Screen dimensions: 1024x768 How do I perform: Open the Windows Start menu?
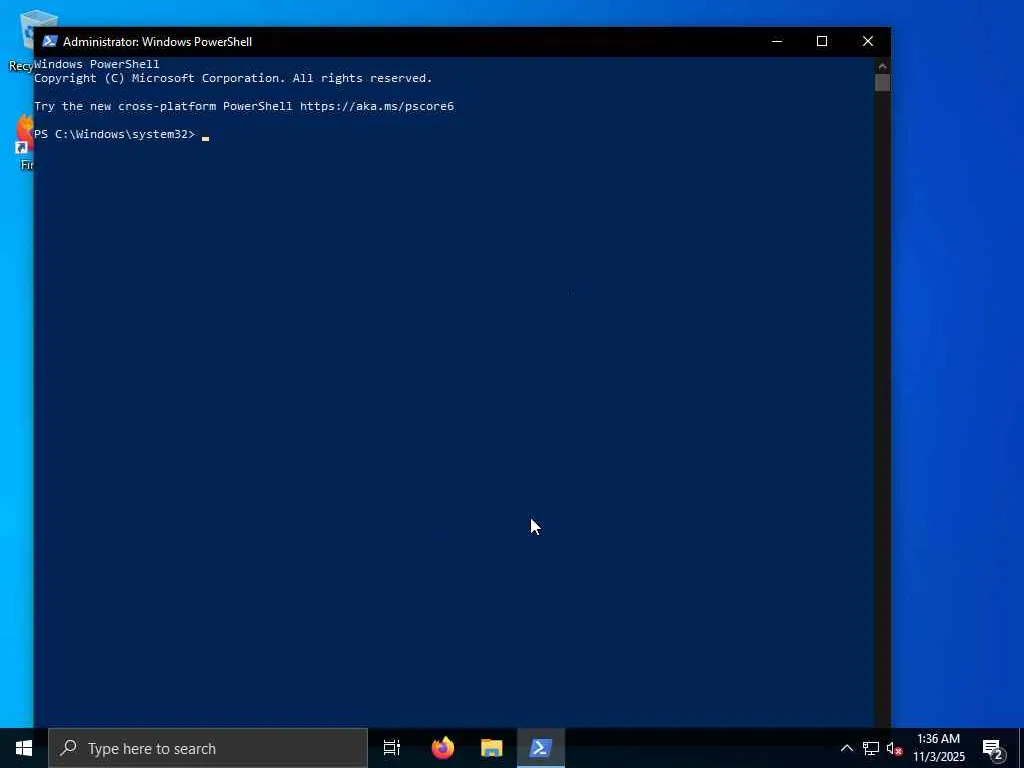tap(24, 748)
